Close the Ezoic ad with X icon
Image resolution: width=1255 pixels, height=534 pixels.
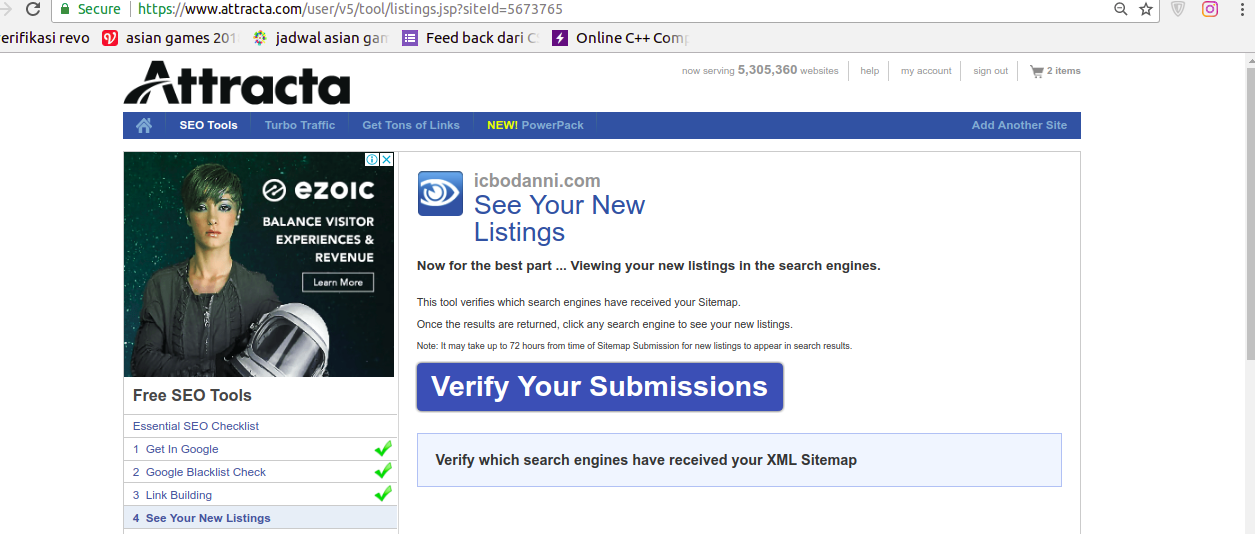coord(387,159)
